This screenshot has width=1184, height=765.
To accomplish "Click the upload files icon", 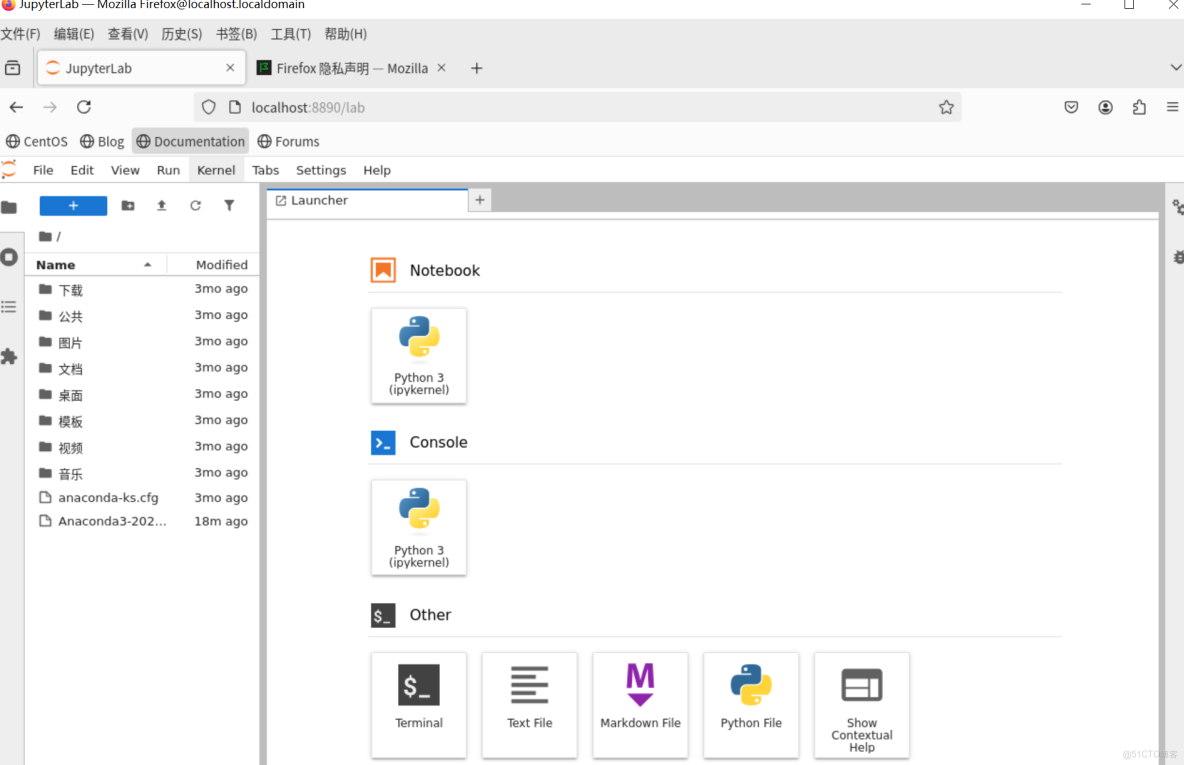I will [161, 206].
